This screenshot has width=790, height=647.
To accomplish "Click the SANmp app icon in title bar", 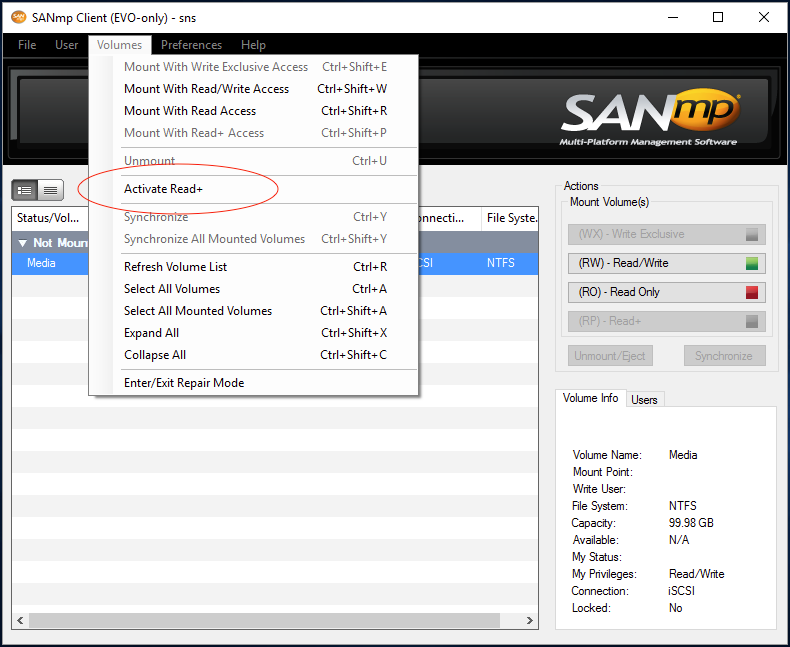I will [19, 17].
